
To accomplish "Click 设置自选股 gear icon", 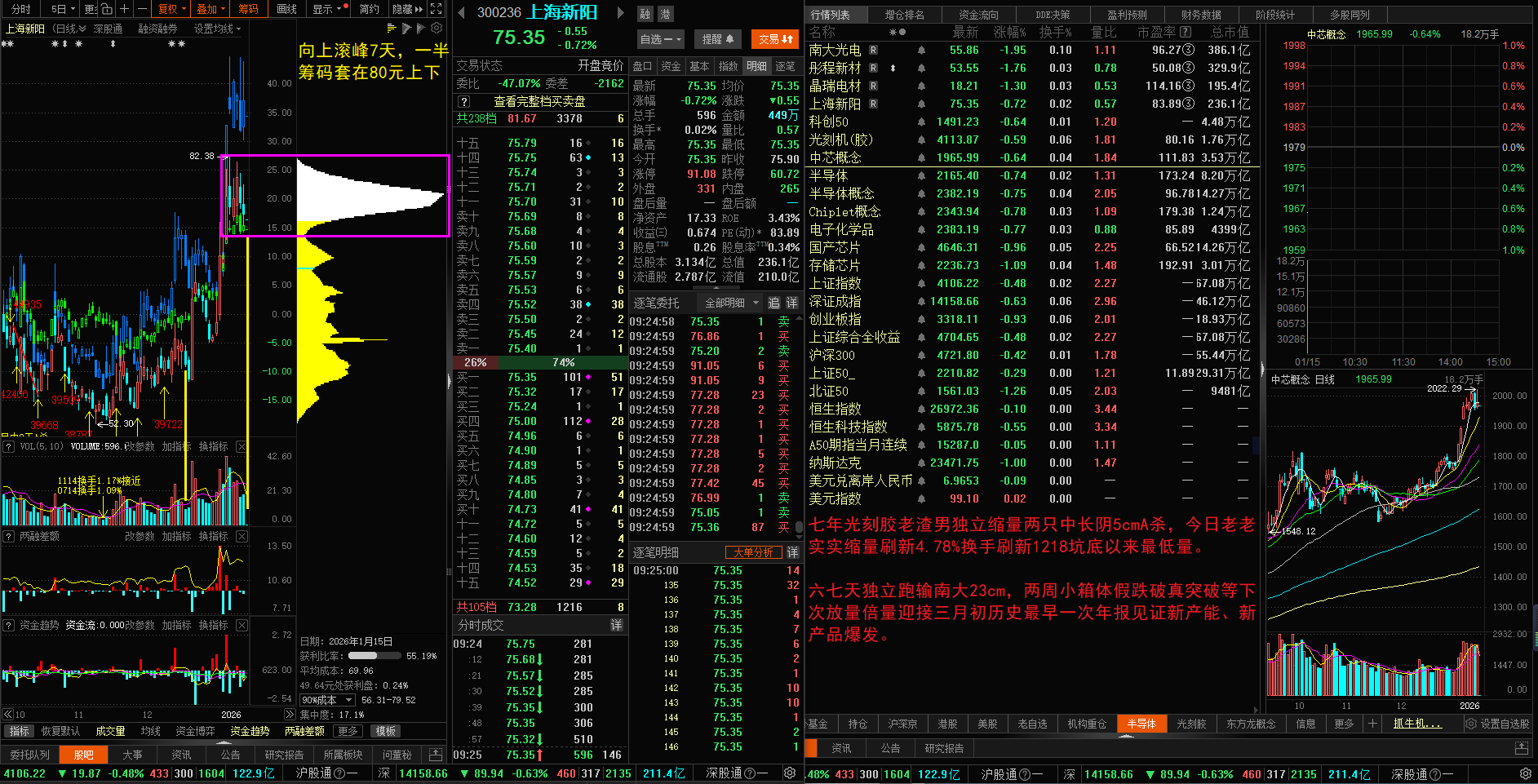I will coord(1471,724).
